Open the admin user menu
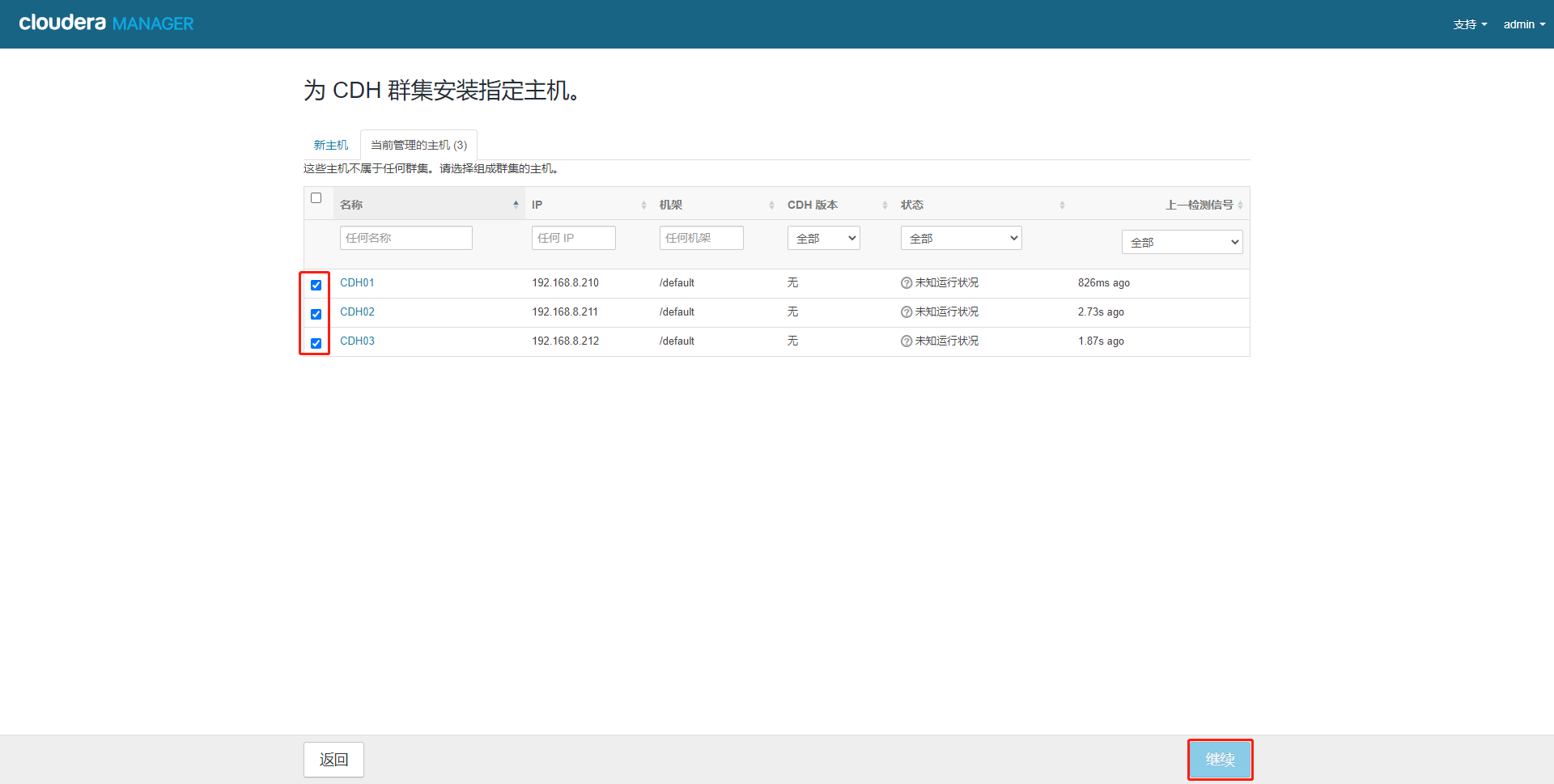This screenshot has width=1554, height=784. point(1524,24)
